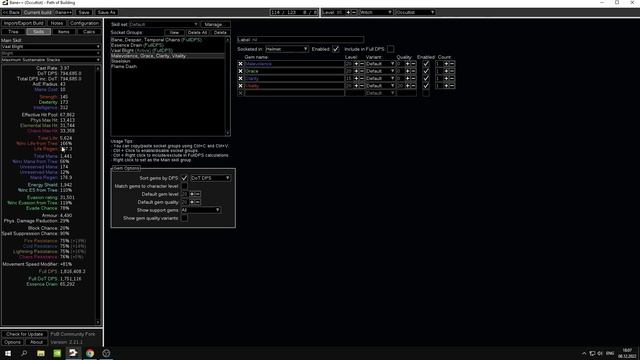Open File Explorer from taskbar

coord(41,353)
